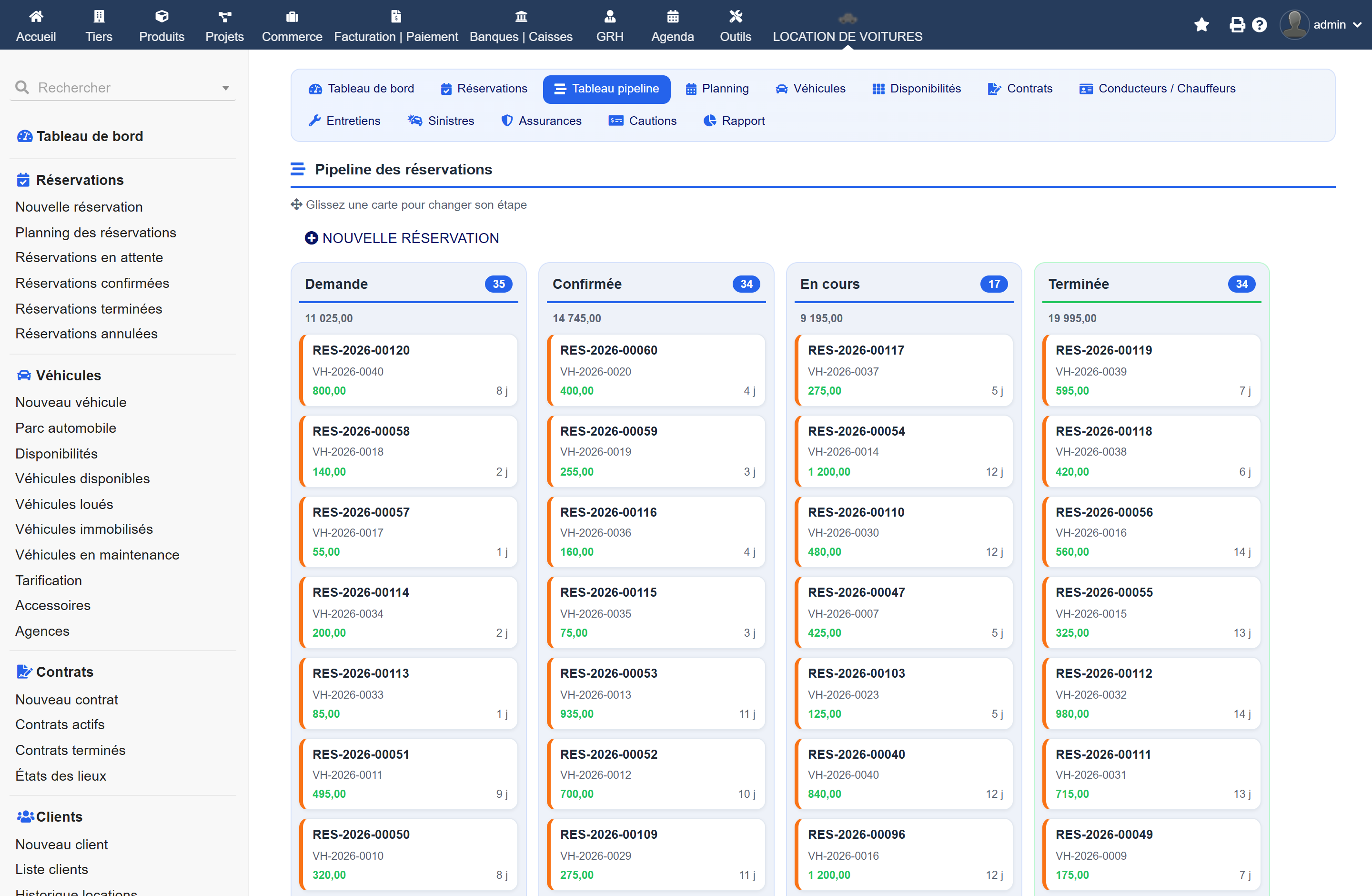
Task: Click the NOUVELLE RÉSERVATION button
Action: coord(402,238)
